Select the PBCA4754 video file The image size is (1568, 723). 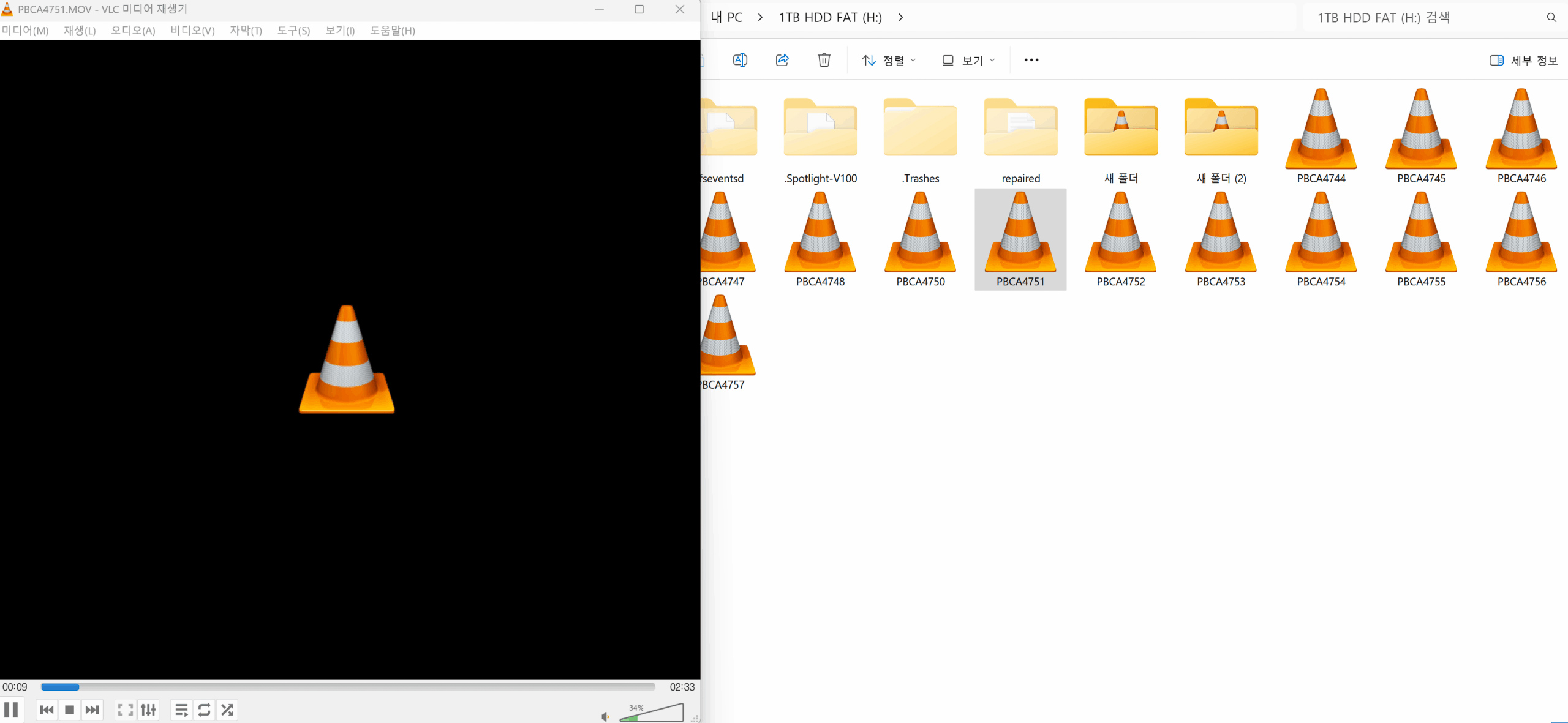click(x=1321, y=241)
